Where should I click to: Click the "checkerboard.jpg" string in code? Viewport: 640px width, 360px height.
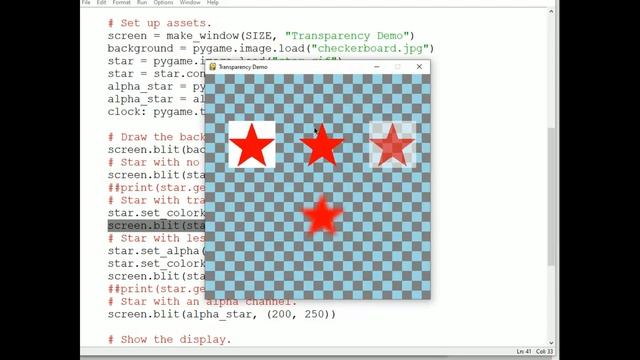(372, 49)
